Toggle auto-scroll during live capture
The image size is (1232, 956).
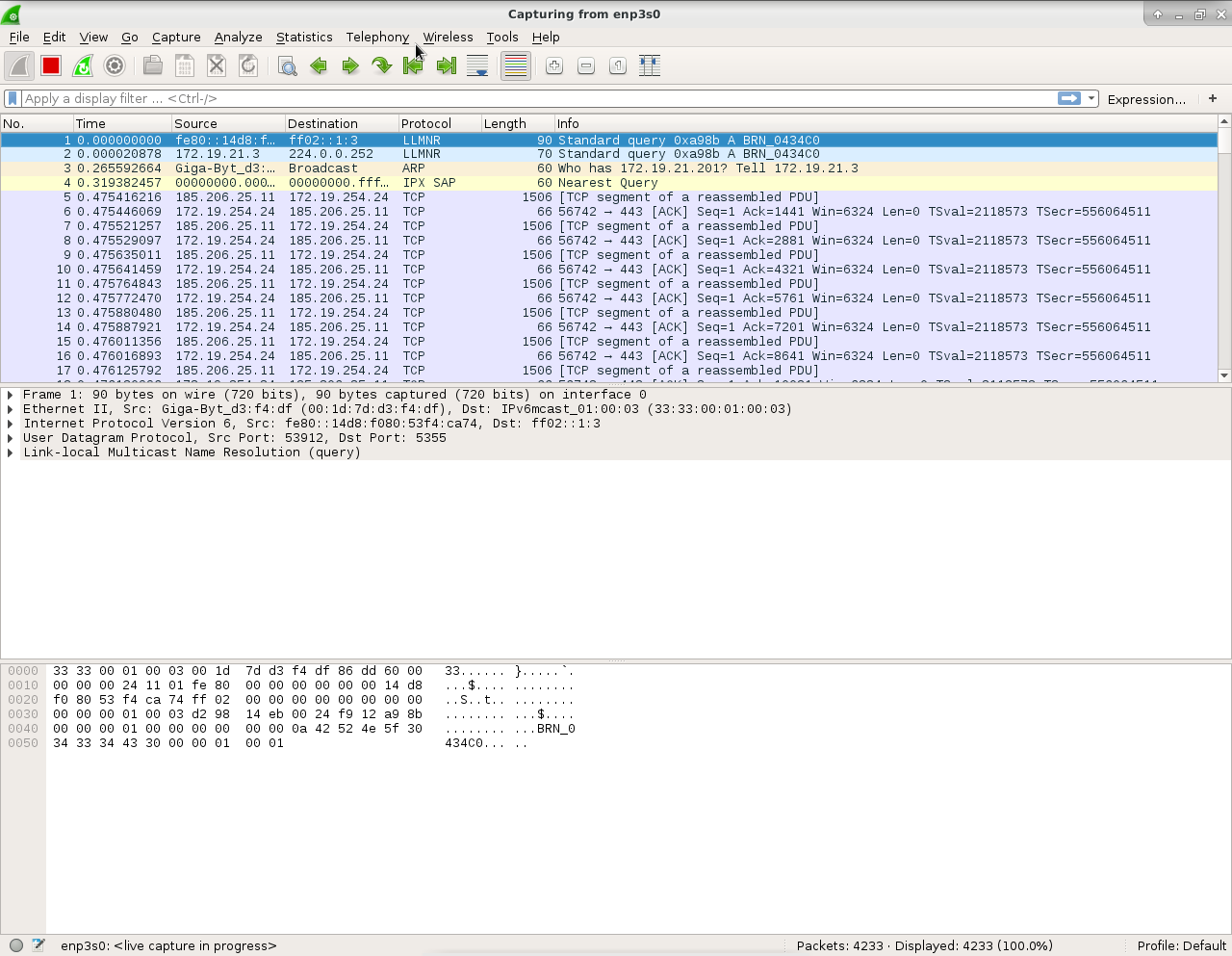pos(477,65)
